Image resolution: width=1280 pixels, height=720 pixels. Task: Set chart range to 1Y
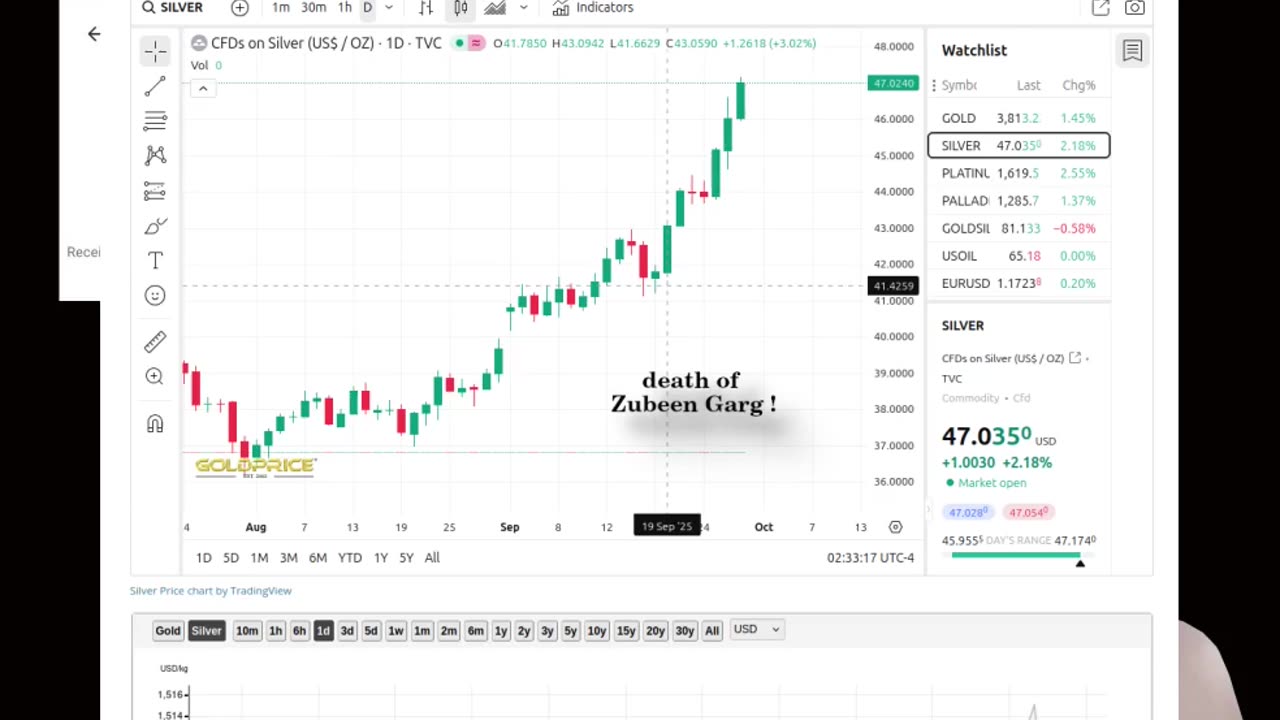click(x=381, y=558)
